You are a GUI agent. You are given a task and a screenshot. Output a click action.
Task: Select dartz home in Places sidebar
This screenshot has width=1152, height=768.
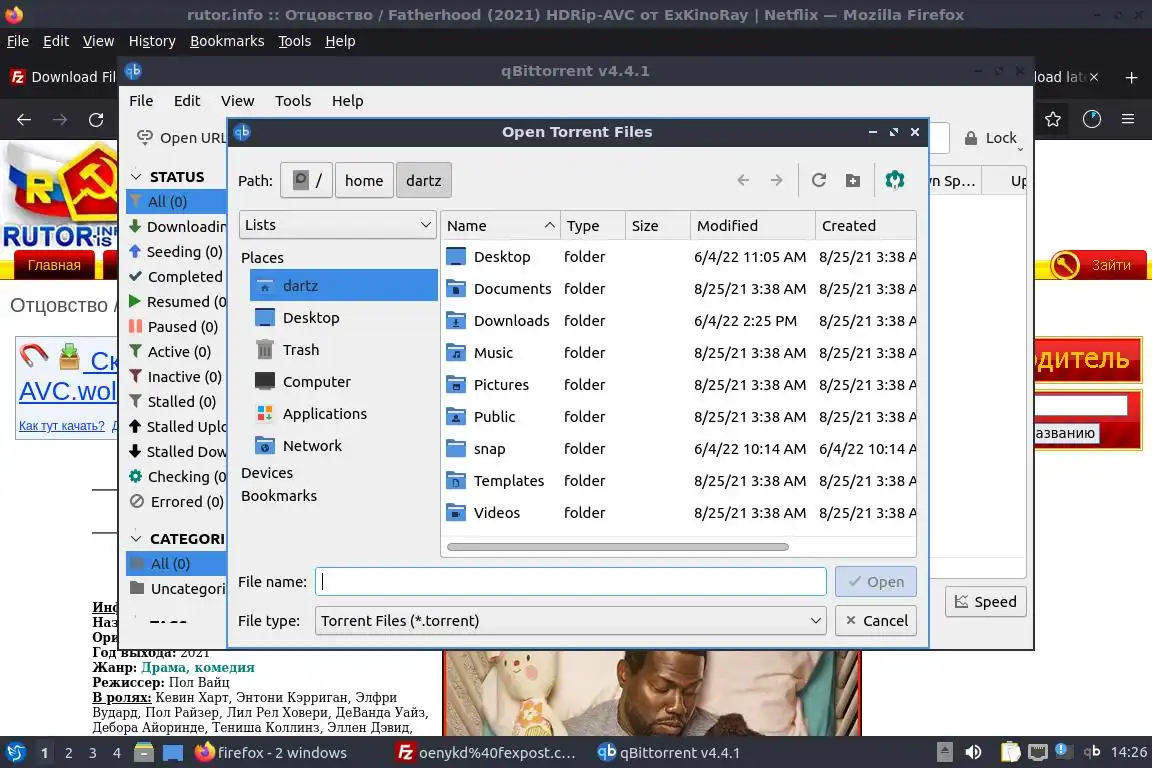[343, 285]
